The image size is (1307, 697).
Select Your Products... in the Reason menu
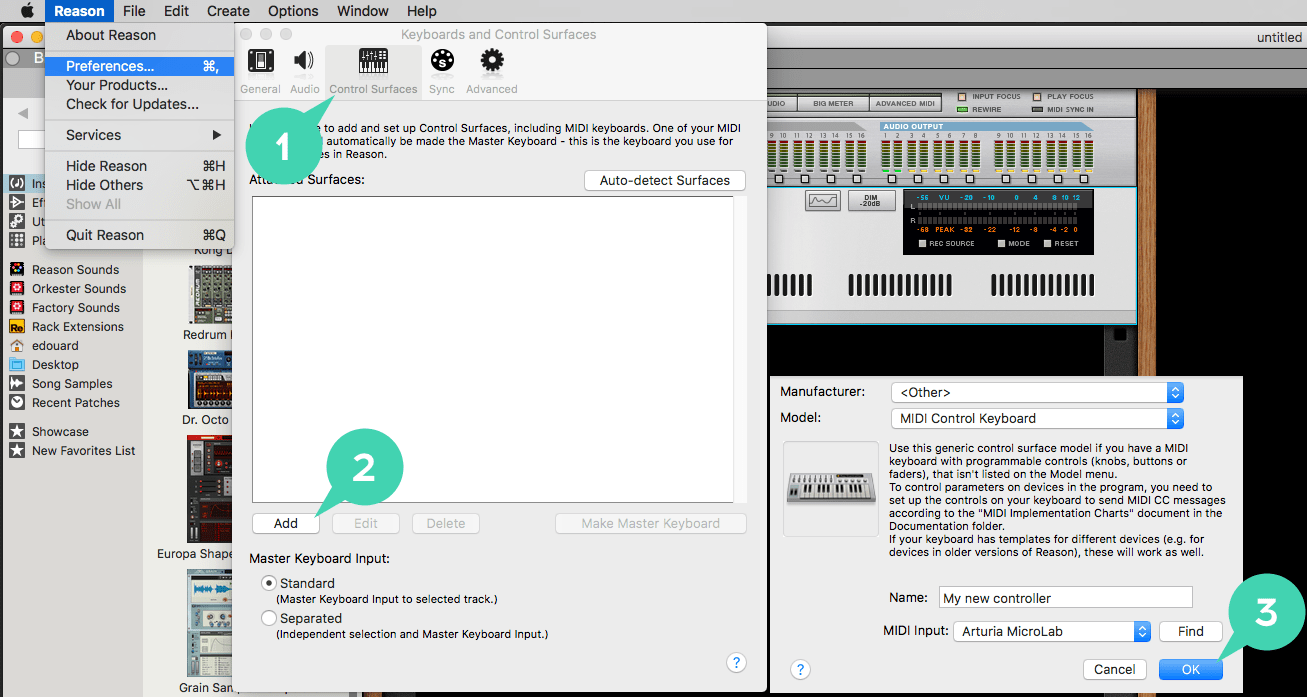pyautogui.click(x=140, y=85)
